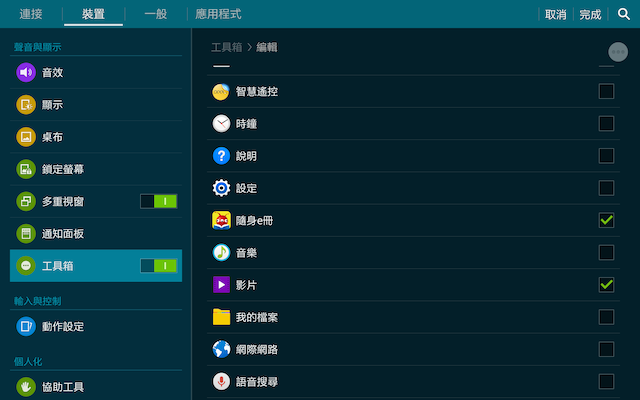Toggle the 工具箱 switch off

tap(159, 266)
